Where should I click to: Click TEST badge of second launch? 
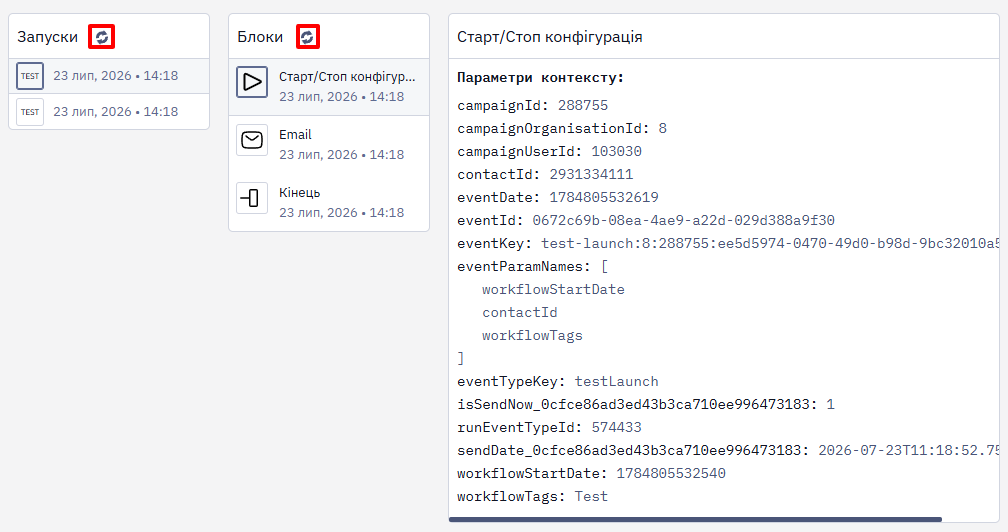pos(30,112)
